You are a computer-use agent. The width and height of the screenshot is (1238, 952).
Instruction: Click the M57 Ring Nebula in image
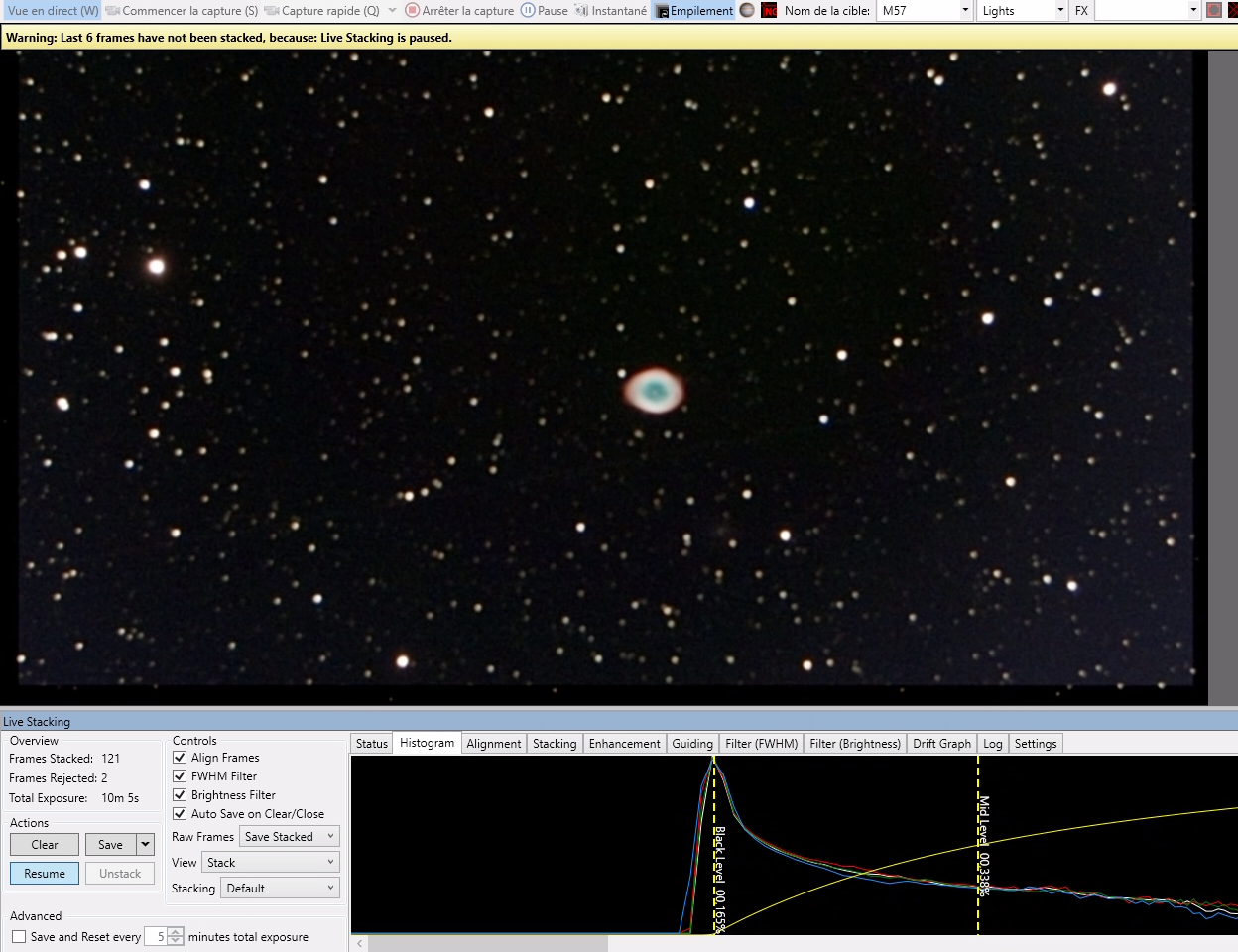[x=654, y=390]
